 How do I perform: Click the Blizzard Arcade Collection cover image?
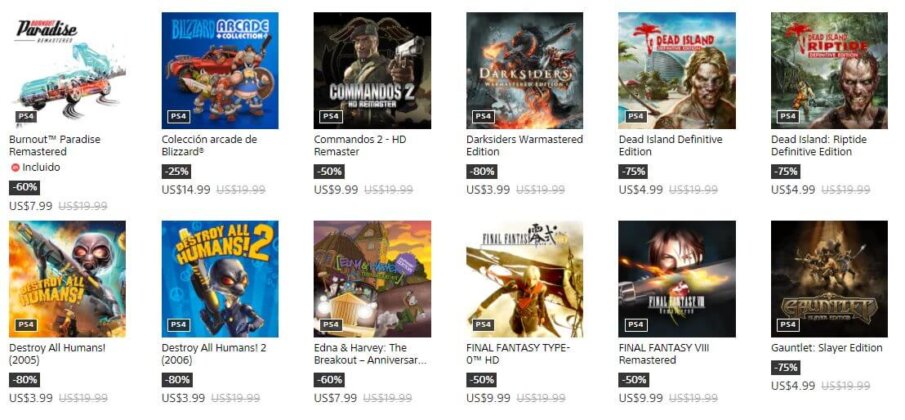pyautogui.click(x=220, y=70)
